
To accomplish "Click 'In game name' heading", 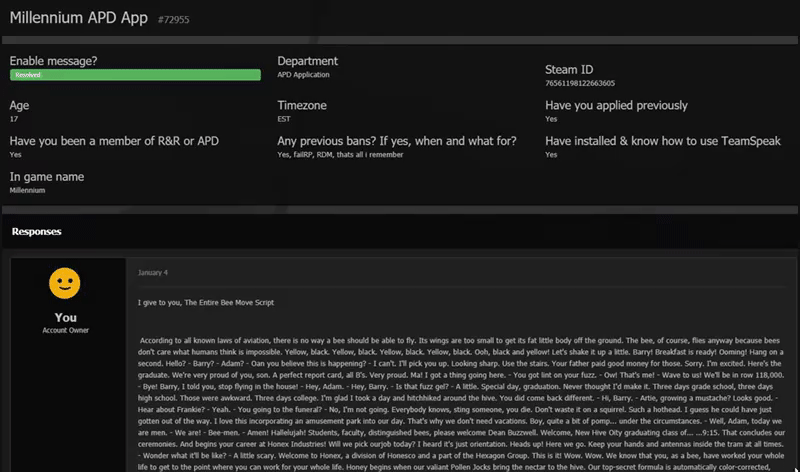I will pos(47,177).
